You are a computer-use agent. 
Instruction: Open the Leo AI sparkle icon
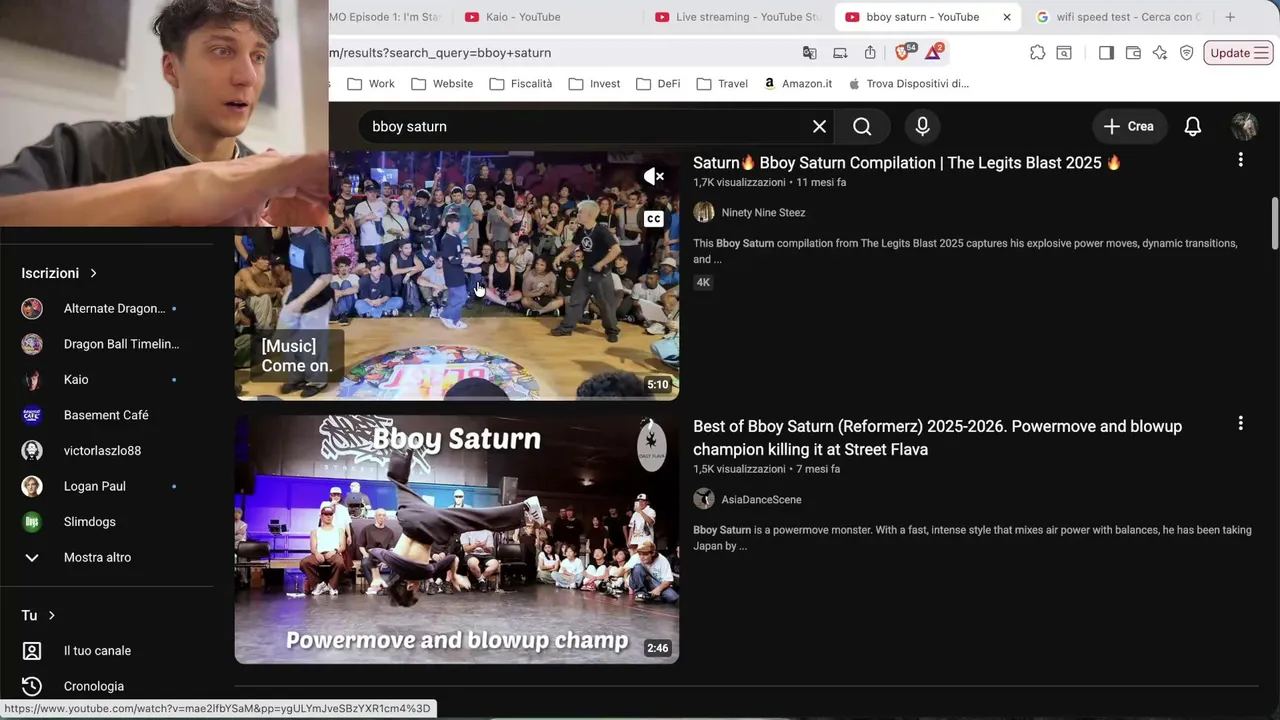(x=1160, y=53)
